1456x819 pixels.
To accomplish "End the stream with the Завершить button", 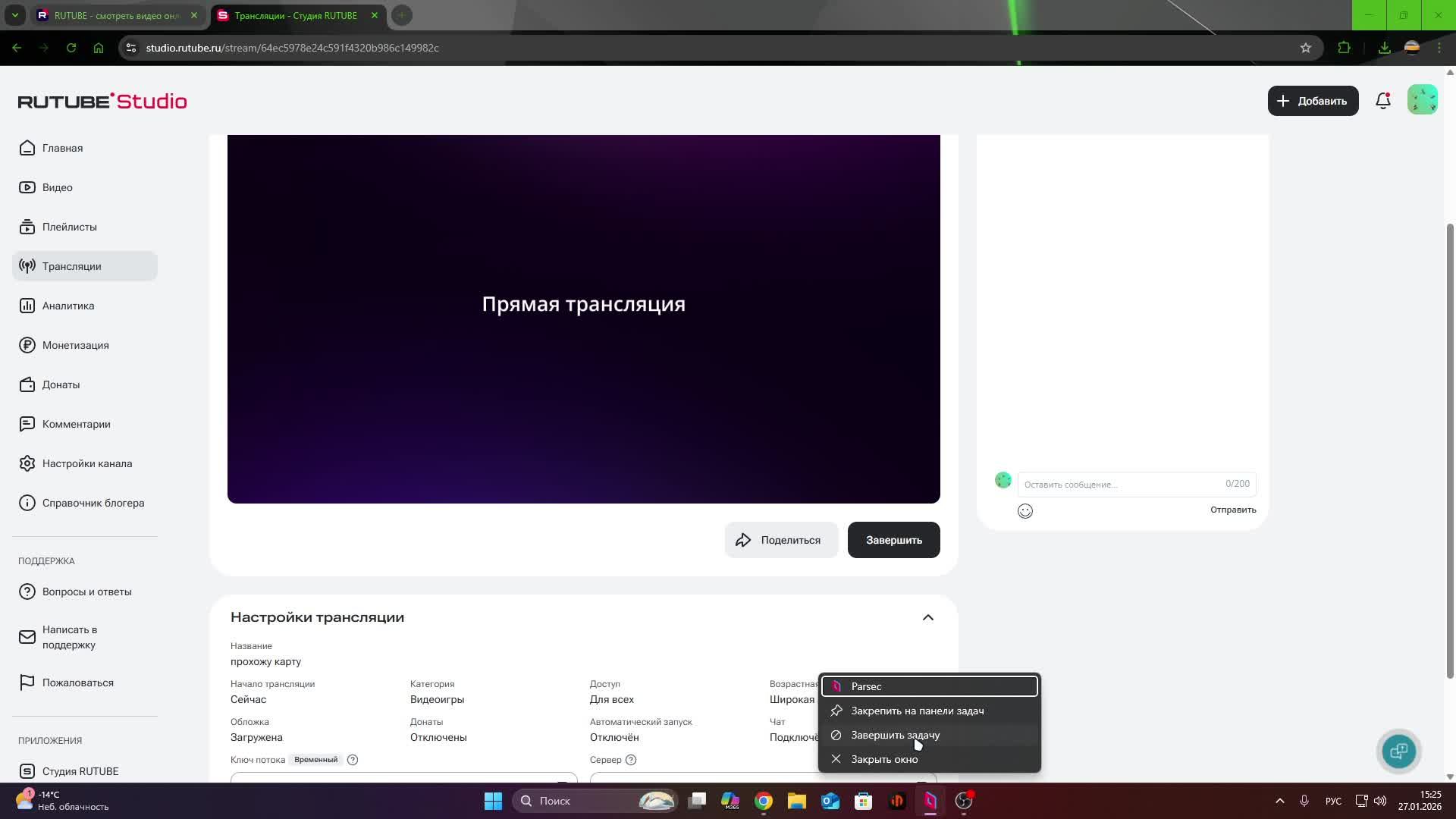I will (893, 539).
